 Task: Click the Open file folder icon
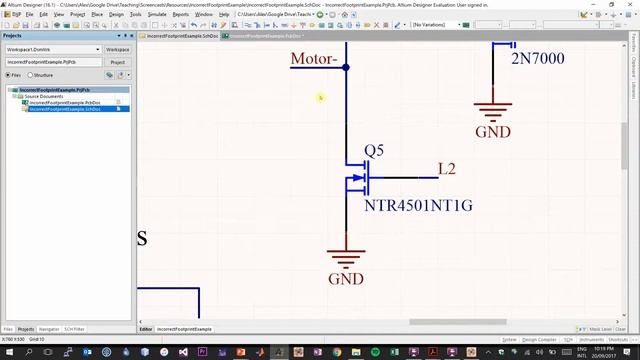16,25
